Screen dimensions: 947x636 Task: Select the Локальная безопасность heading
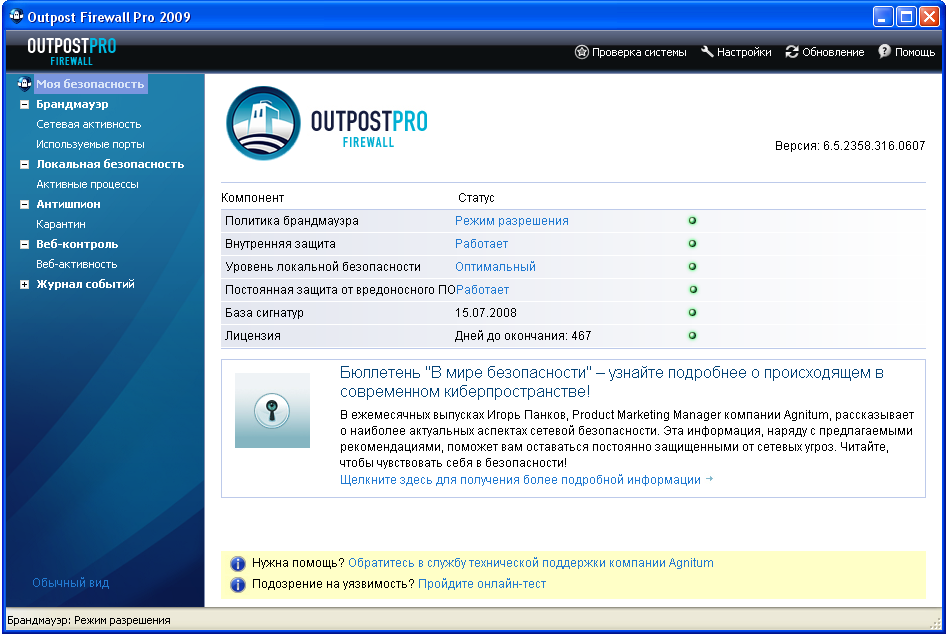pos(110,164)
